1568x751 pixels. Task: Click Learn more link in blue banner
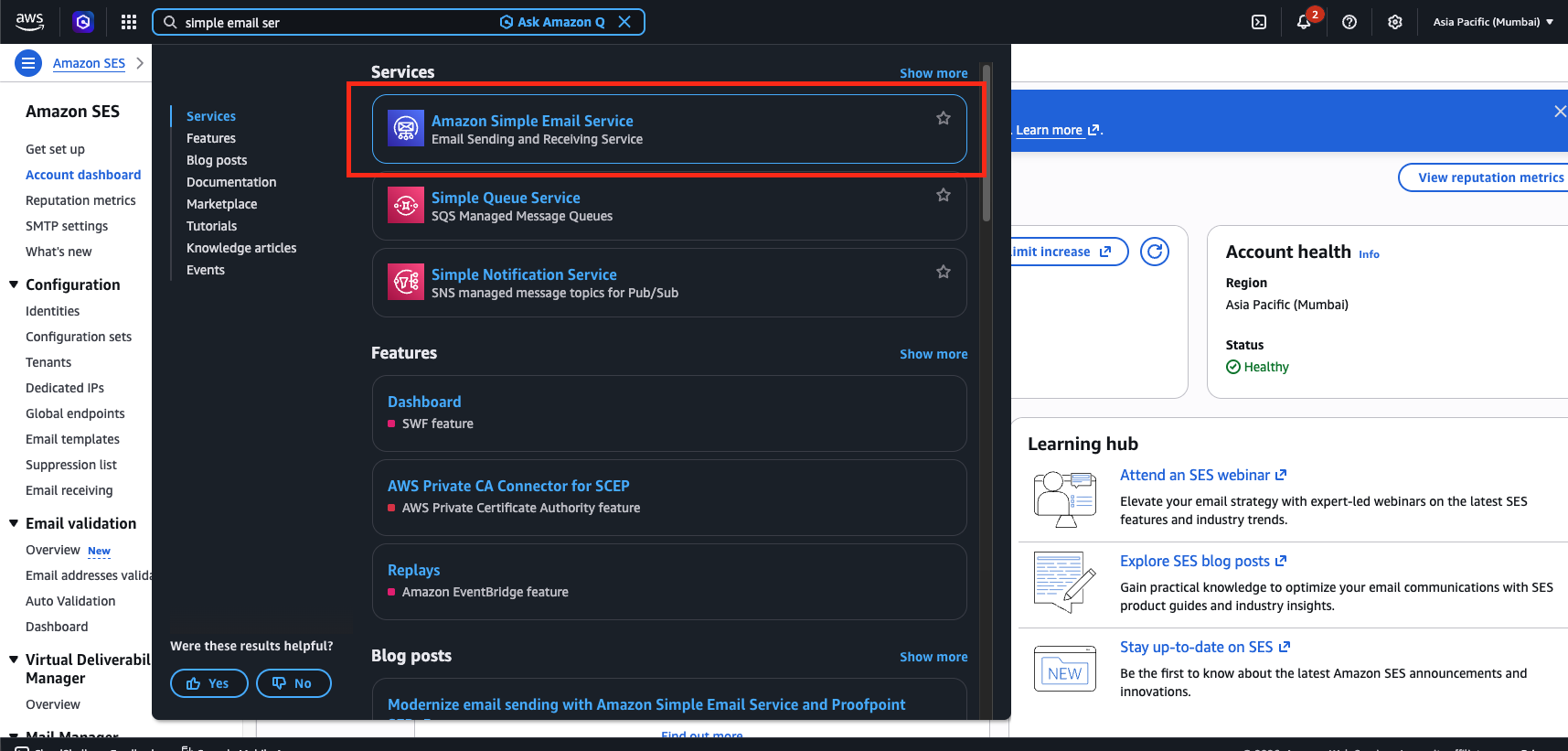click(x=1057, y=130)
